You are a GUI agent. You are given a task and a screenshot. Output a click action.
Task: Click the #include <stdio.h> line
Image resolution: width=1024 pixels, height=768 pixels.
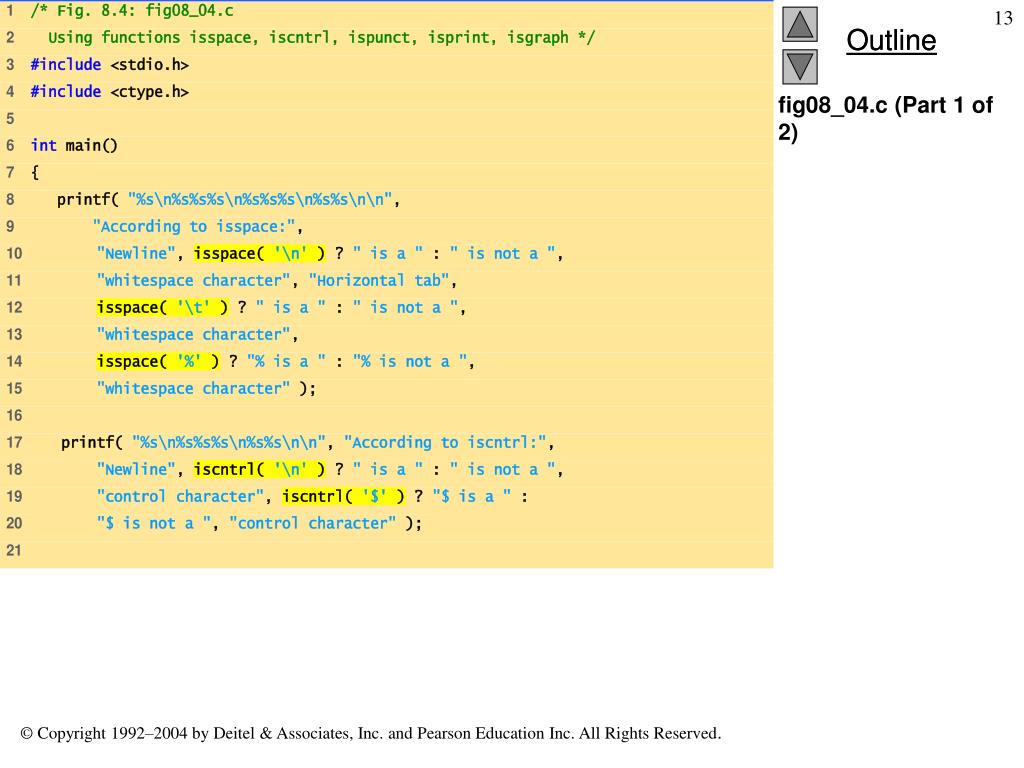tap(110, 65)
